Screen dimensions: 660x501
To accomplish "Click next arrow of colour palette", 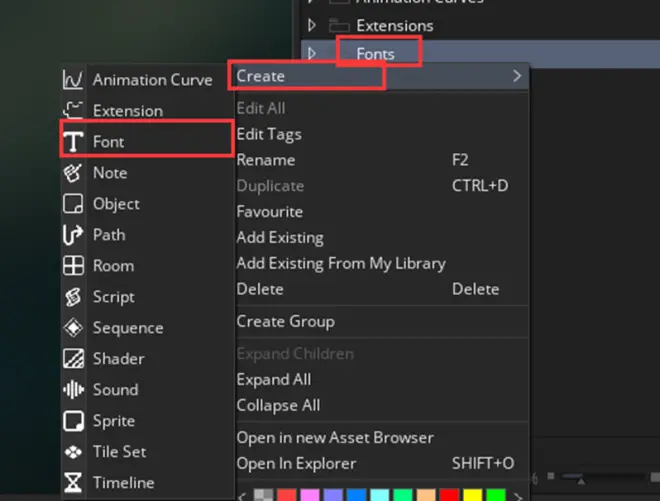I will click(519, 497).
